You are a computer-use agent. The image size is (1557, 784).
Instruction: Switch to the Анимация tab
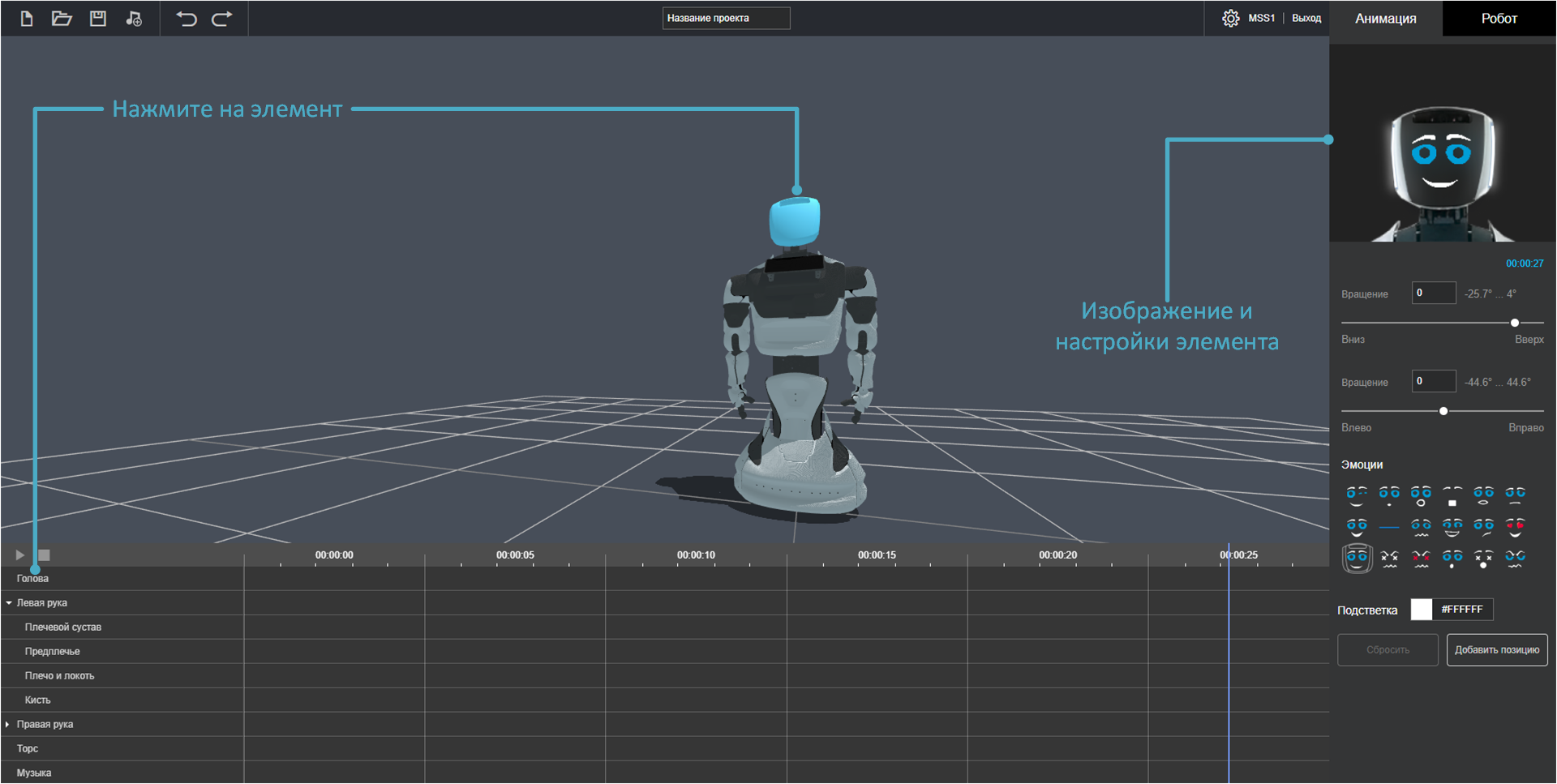[x=1385, y=19]
